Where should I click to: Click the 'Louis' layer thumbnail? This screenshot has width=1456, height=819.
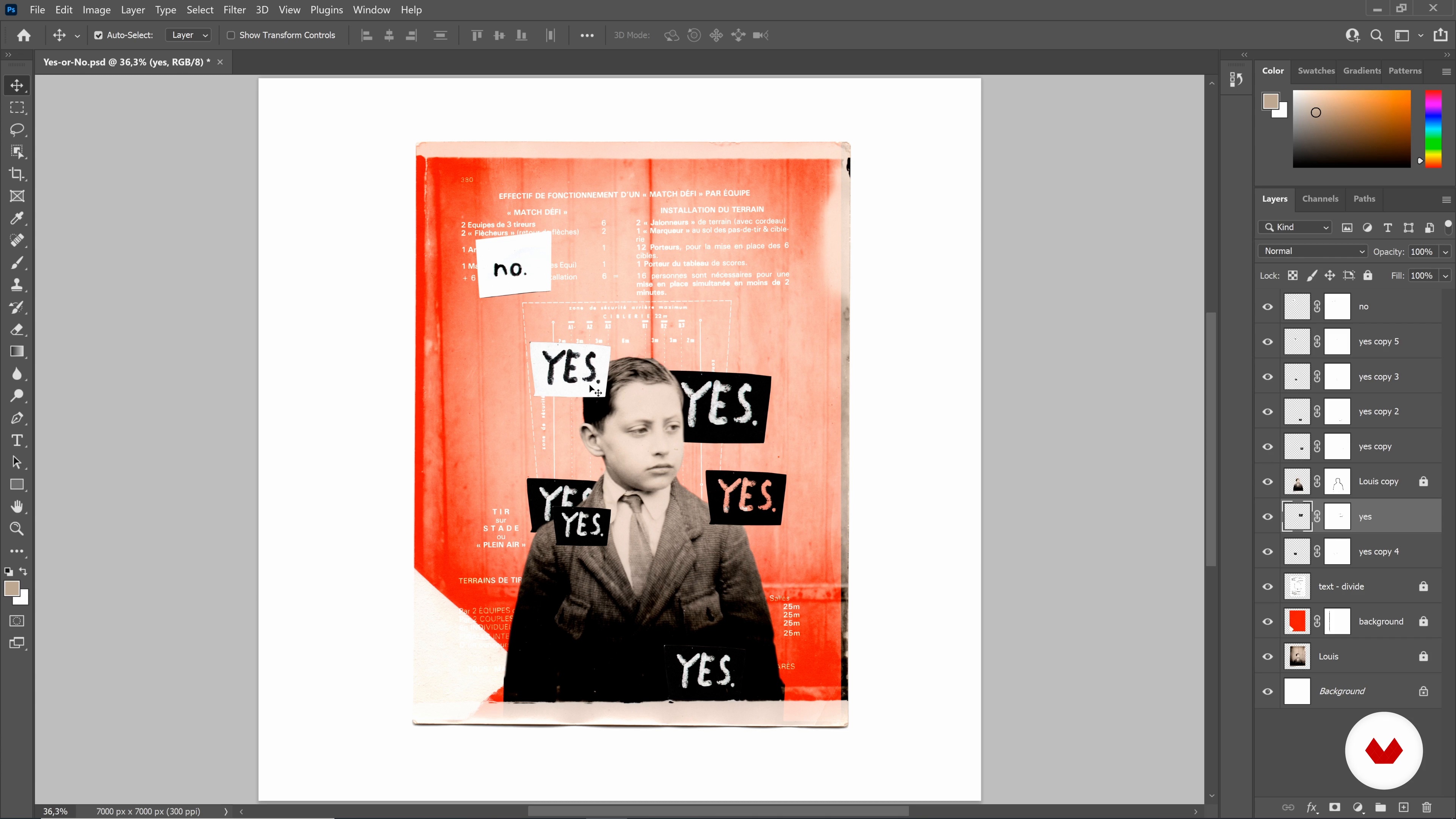tap(1297, 657)
